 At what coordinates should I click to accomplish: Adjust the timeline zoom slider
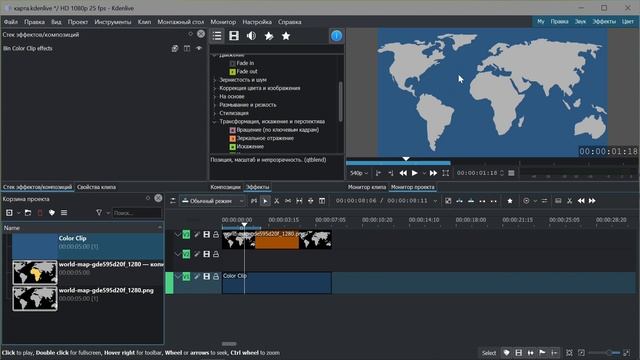[x=604, y=353]
